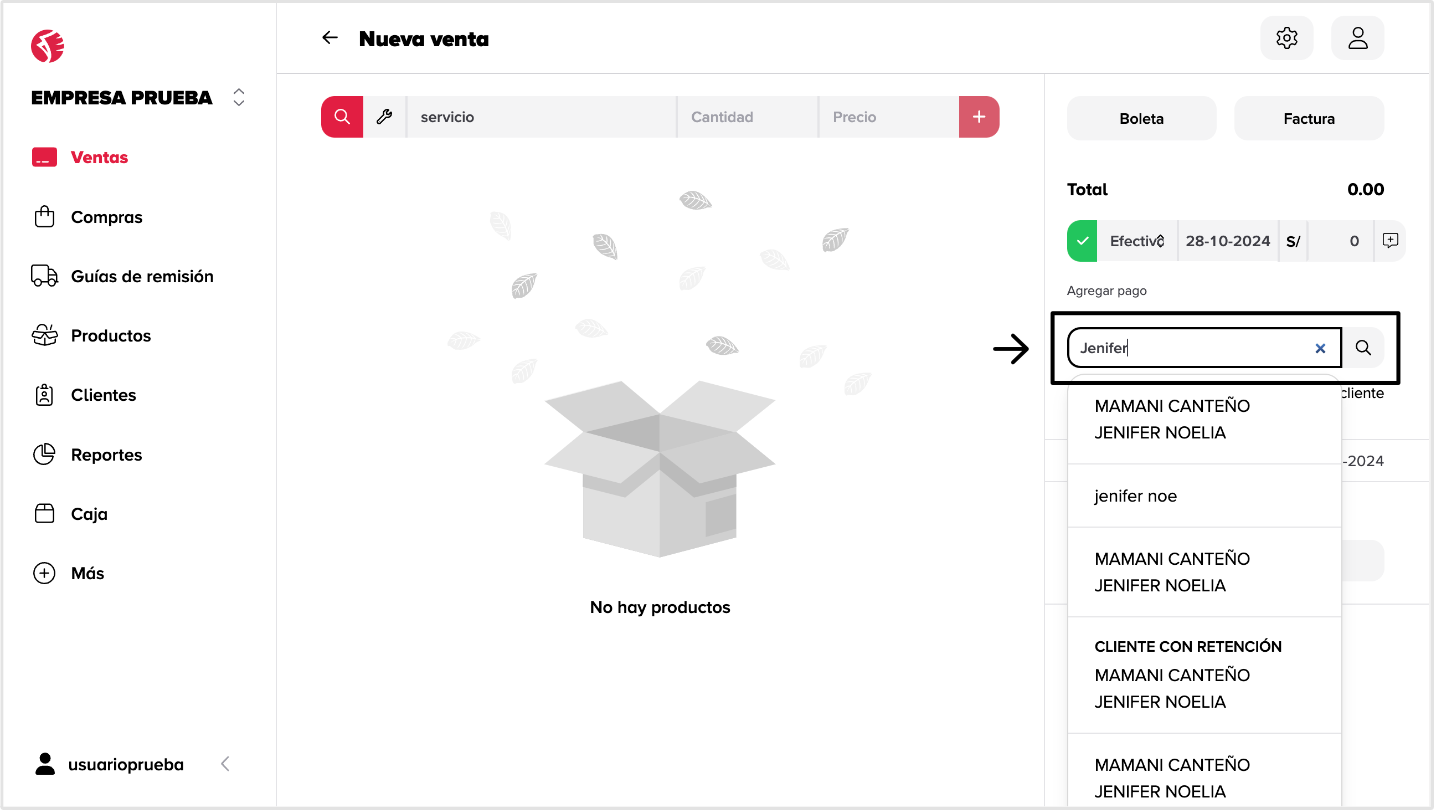The height and width of the screenshot is (810, 1434).
Task: Expand the EMPRESA PRUEBA company selector
Action: [x=238, y=97]
